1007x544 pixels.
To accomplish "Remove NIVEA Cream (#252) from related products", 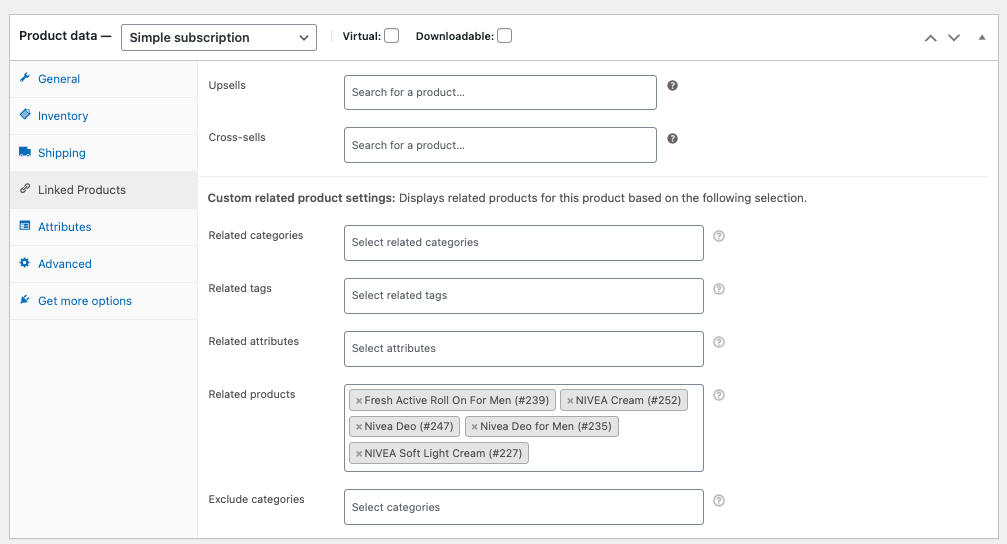I will coord(570,401).
